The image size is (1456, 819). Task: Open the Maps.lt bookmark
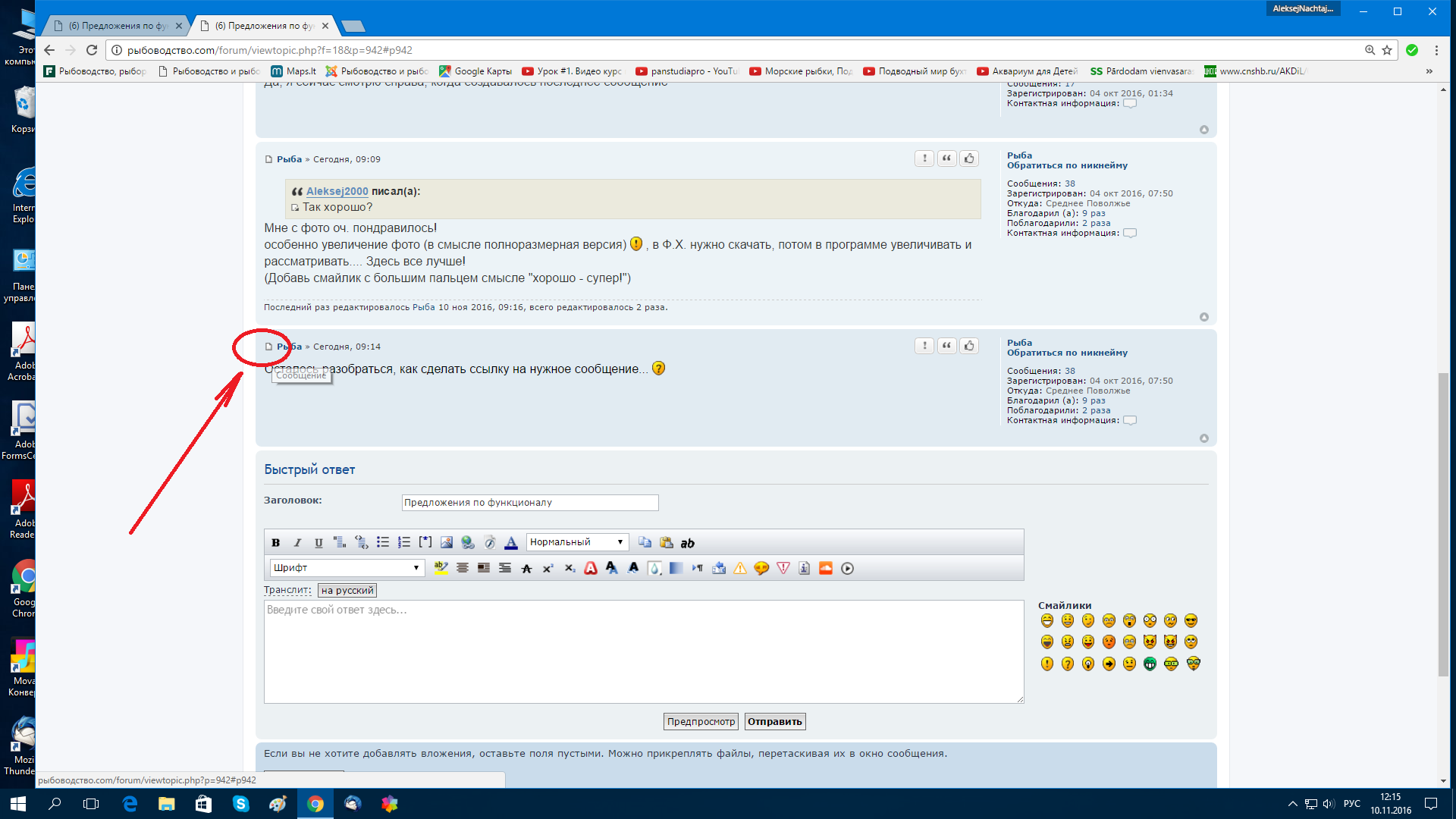click(x=293, y=71)
